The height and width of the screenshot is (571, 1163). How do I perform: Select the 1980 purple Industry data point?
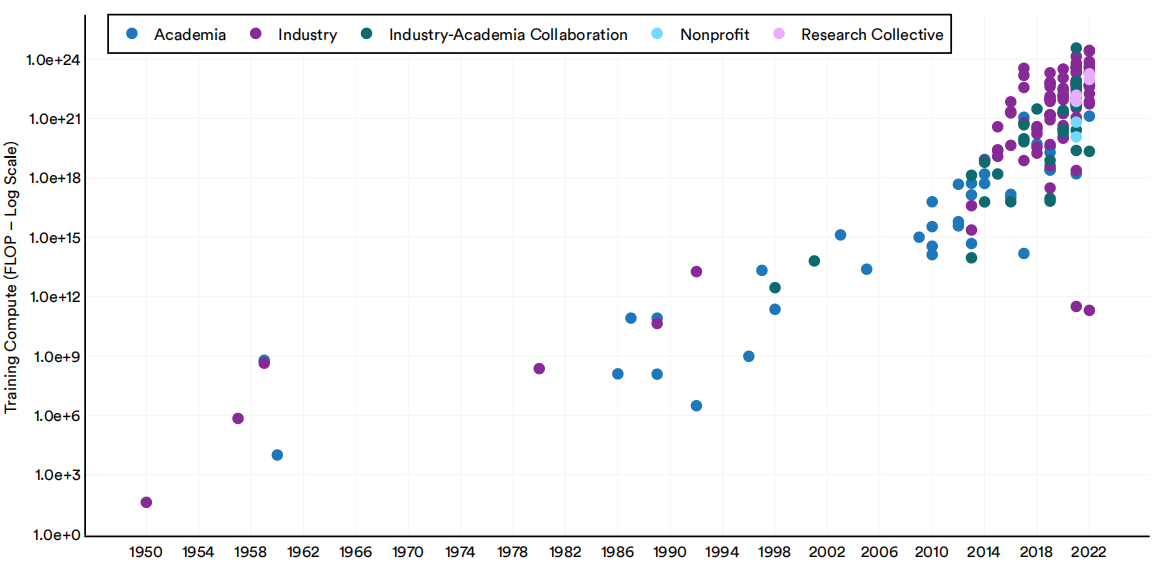tap(539, 369)
